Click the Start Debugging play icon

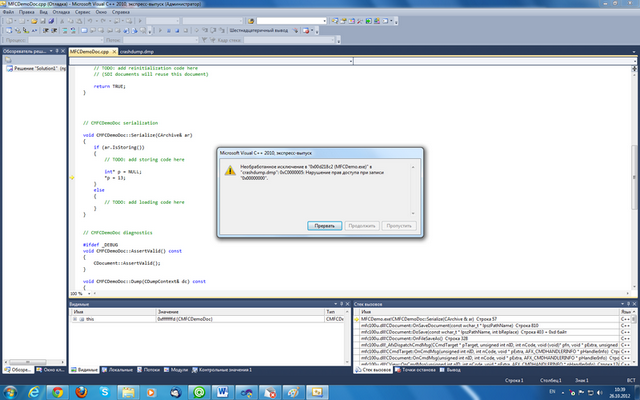140,21
